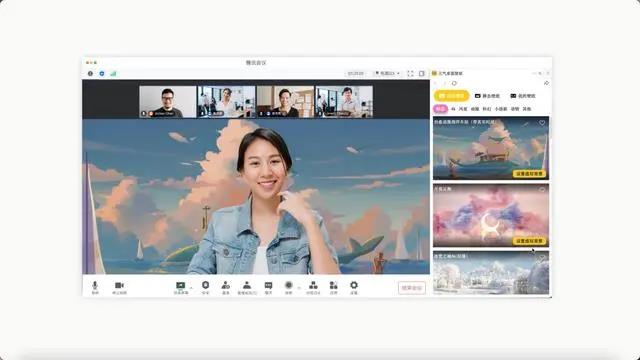This screenshot has width=640, height=360.
Task: Click the share screen icon in toolbar
Action: pos(180,286)
